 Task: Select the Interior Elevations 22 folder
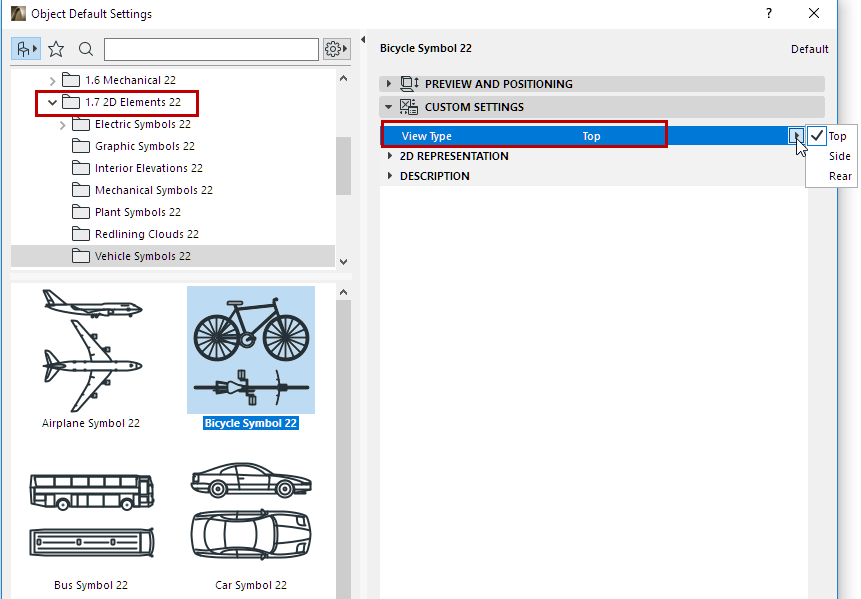point(149,168)
